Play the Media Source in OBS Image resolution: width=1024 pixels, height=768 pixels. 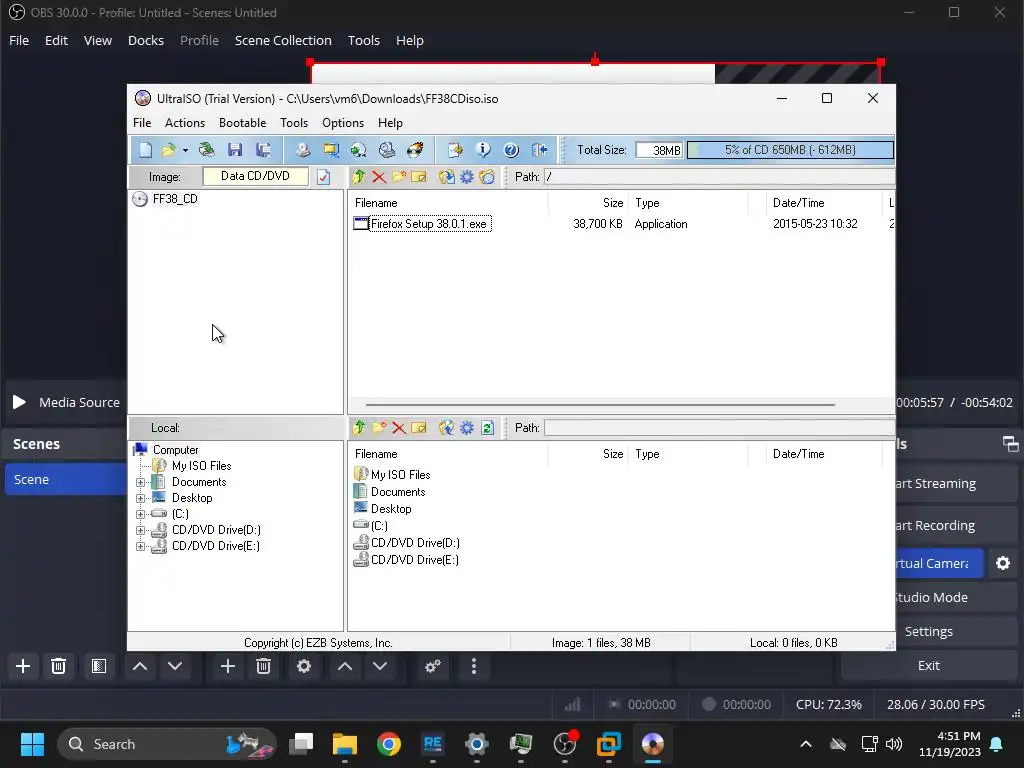19,402
